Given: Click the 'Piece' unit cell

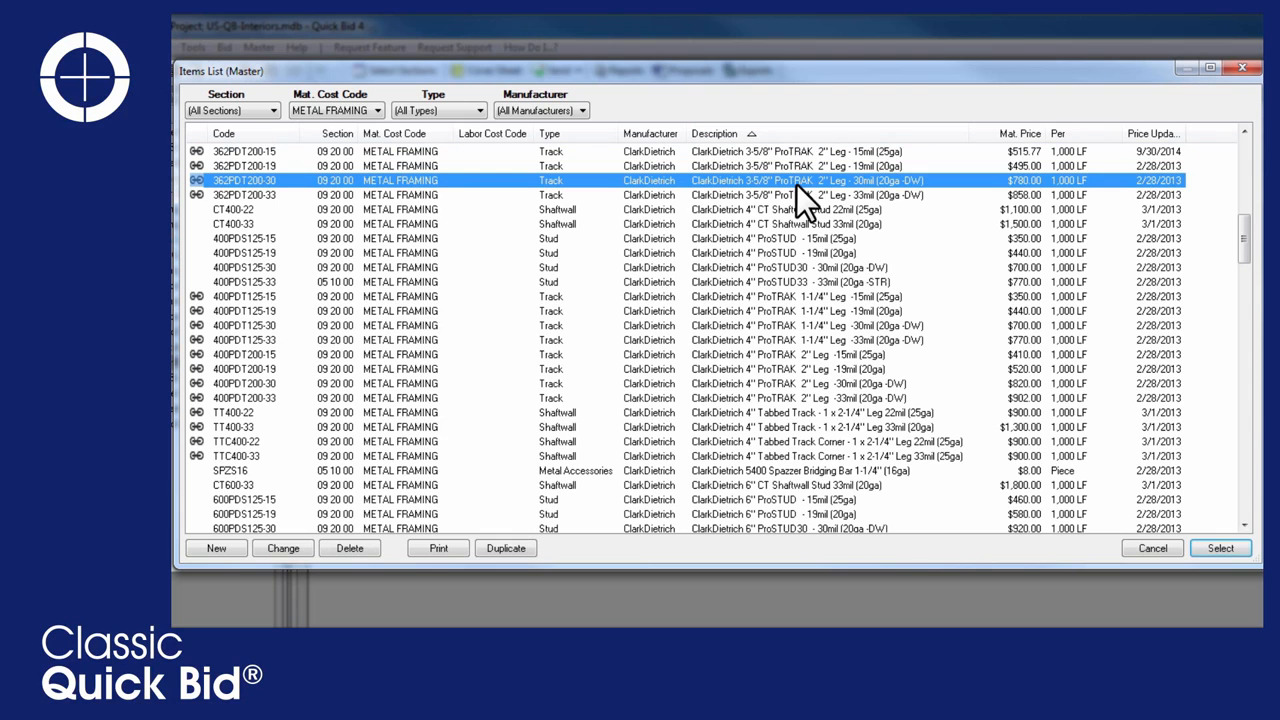Looking at the screenshot, I should pos(1063,471).
